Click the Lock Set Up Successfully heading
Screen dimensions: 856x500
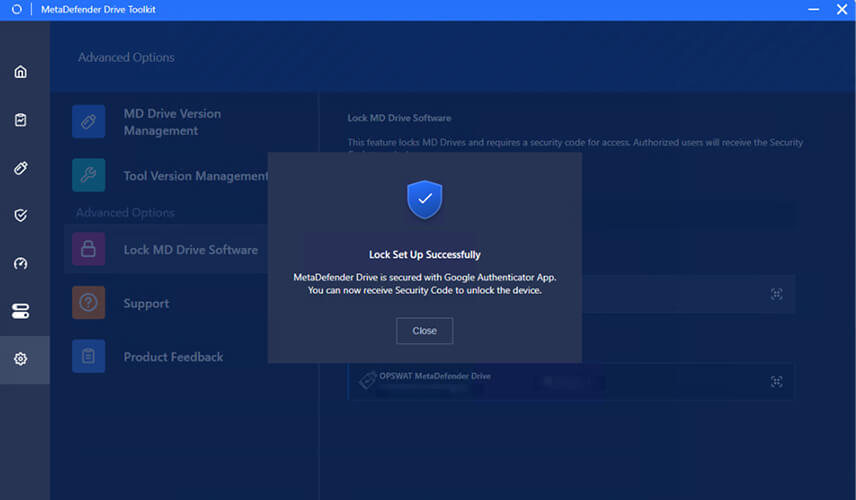pos(425,255)
